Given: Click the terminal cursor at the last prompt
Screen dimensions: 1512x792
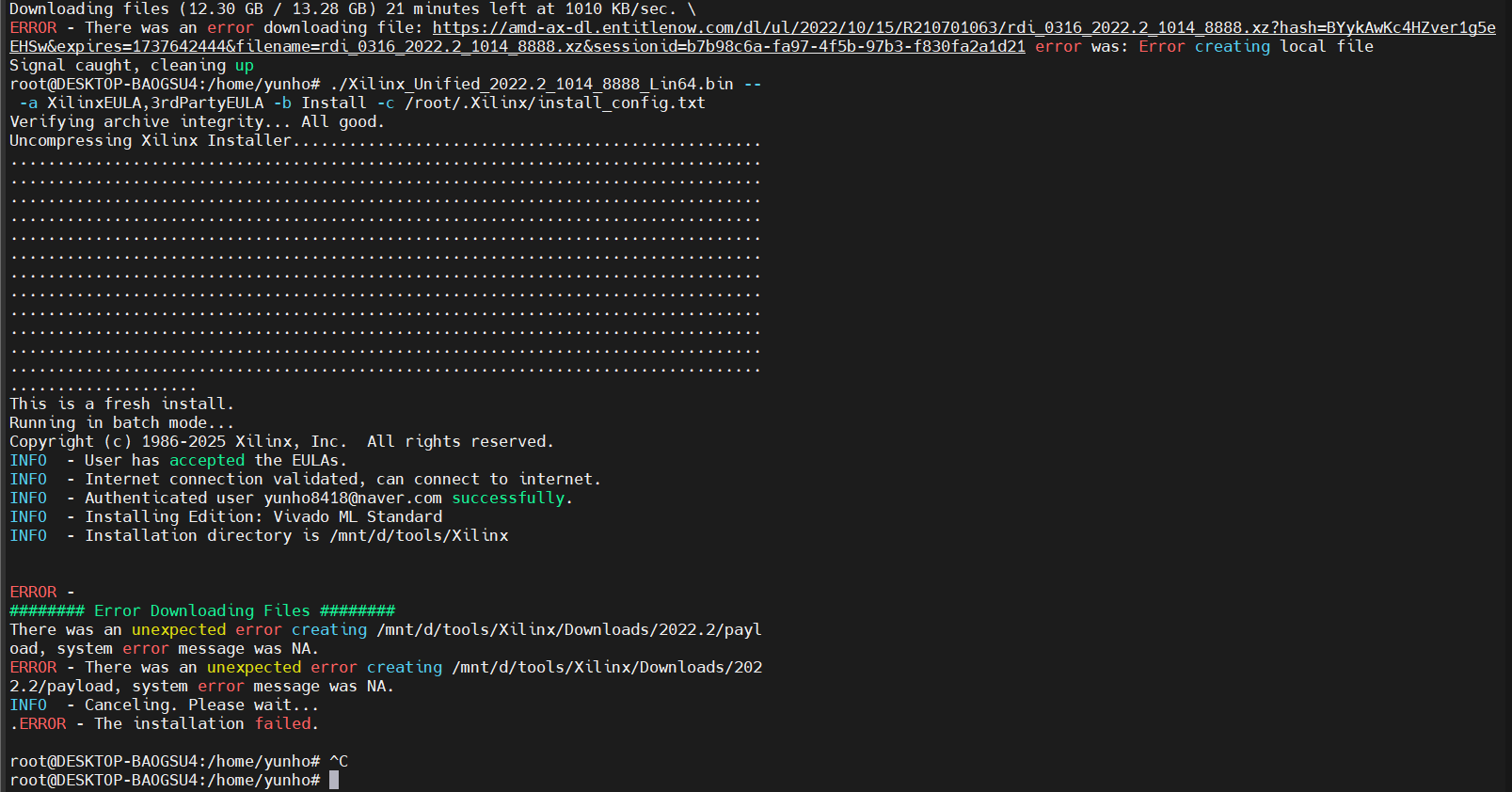Looking at the screenshot, I should (334, 780).
